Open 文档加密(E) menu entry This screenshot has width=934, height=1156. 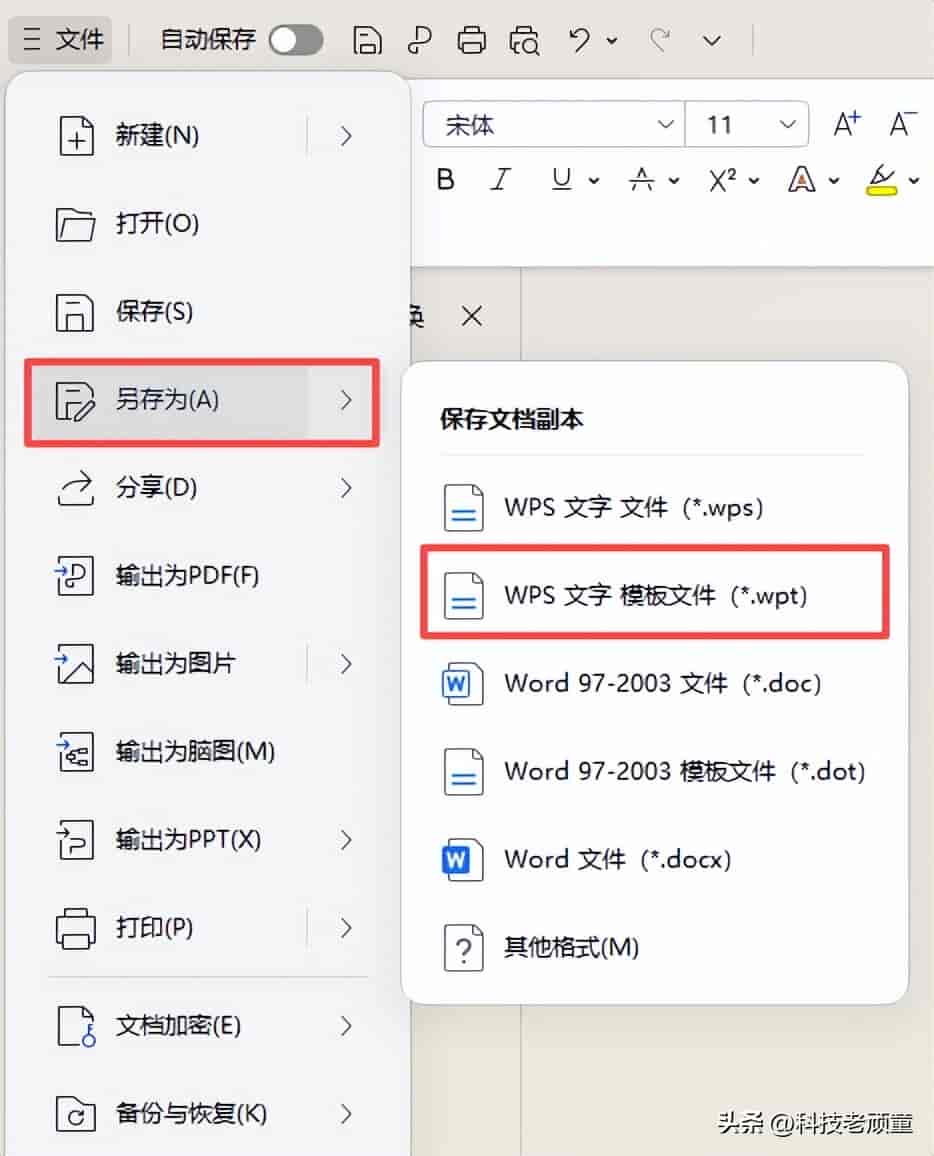point(203,1026)
